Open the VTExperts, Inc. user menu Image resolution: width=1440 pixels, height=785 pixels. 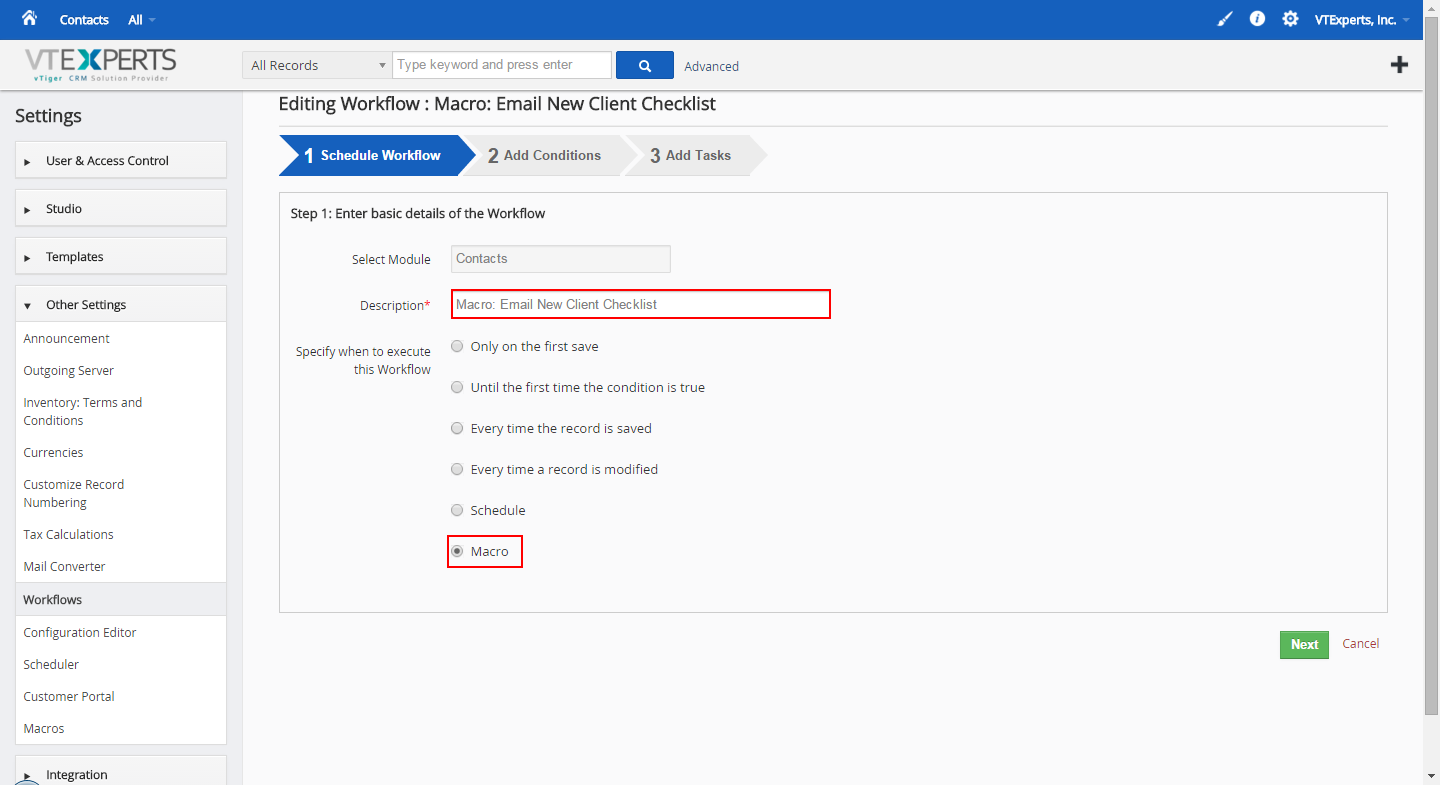(x=1362, y=20)
